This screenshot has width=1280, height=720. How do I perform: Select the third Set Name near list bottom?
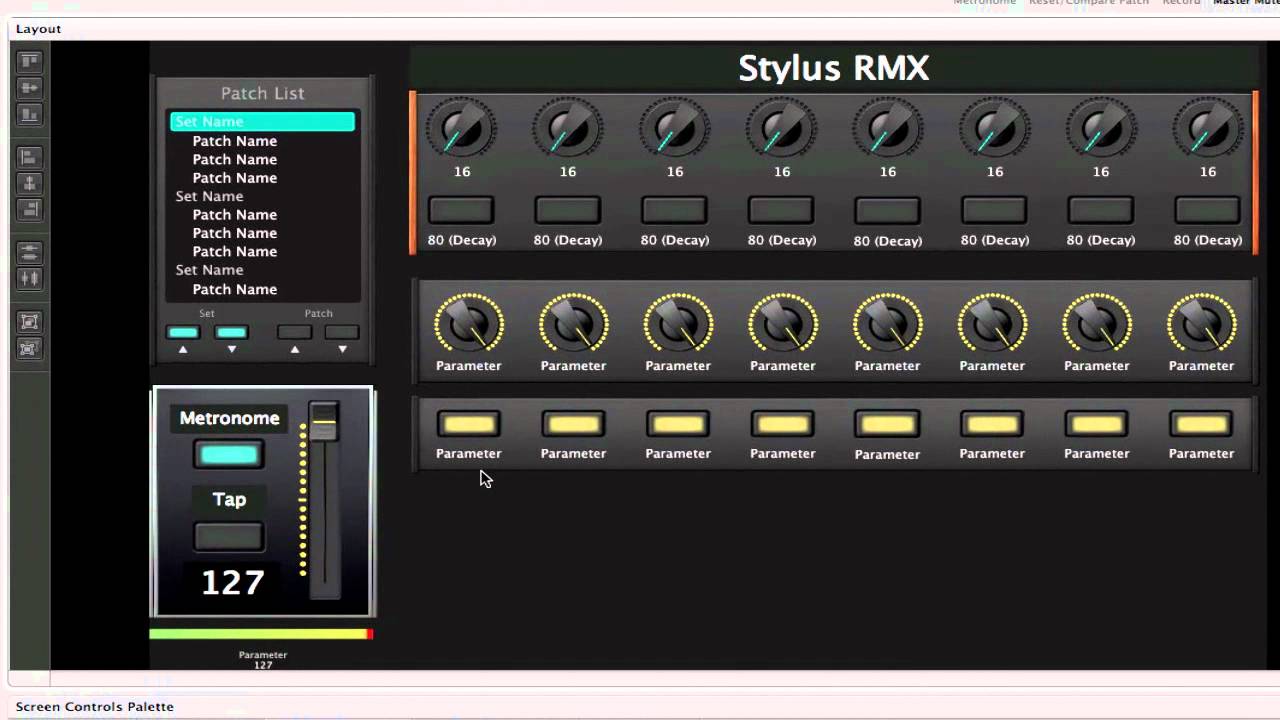(209, 270)
